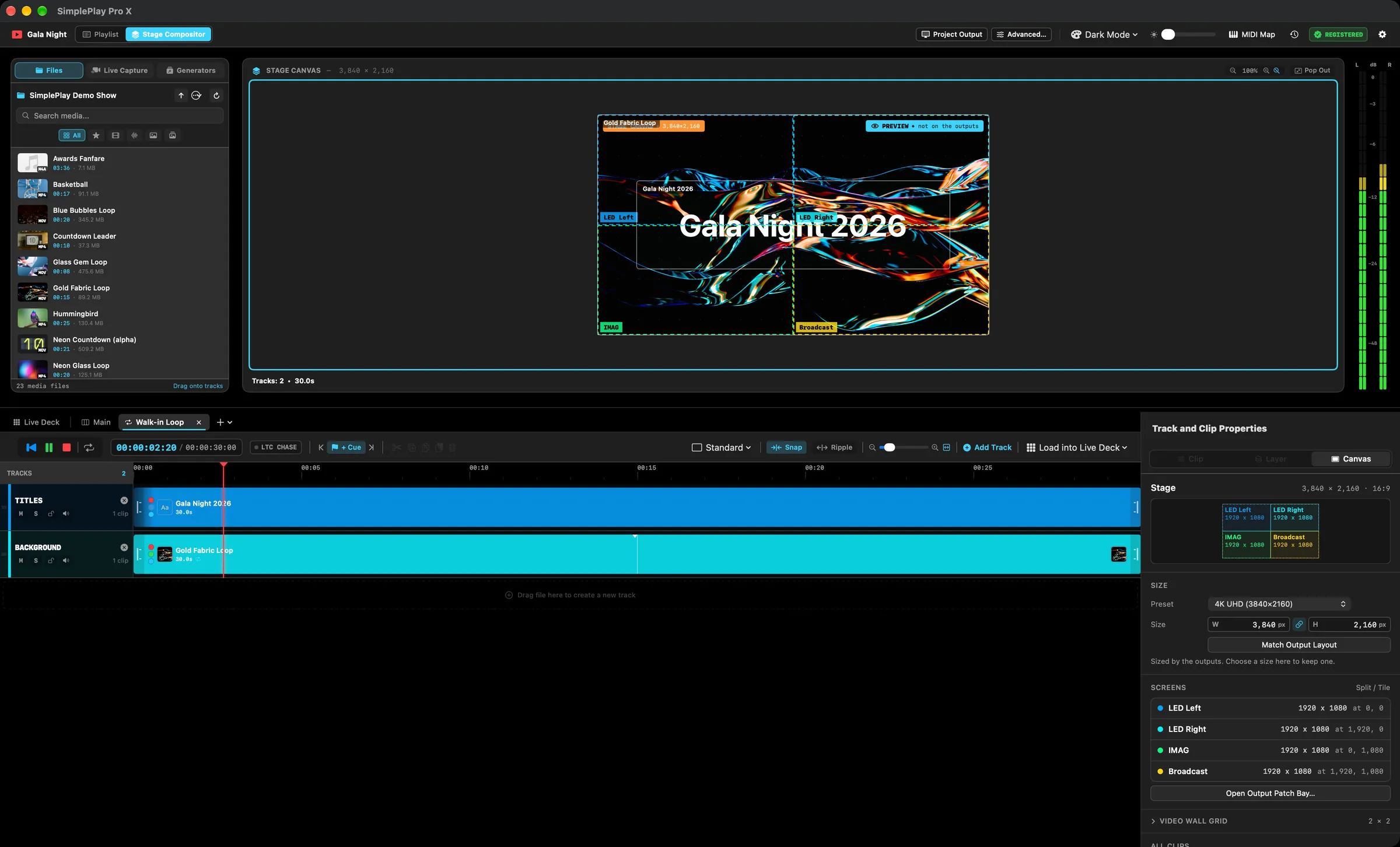The width and height of the screenshot is (1400, 847).
Task: Stop playback with red stop button
Action: click(66, 447)
